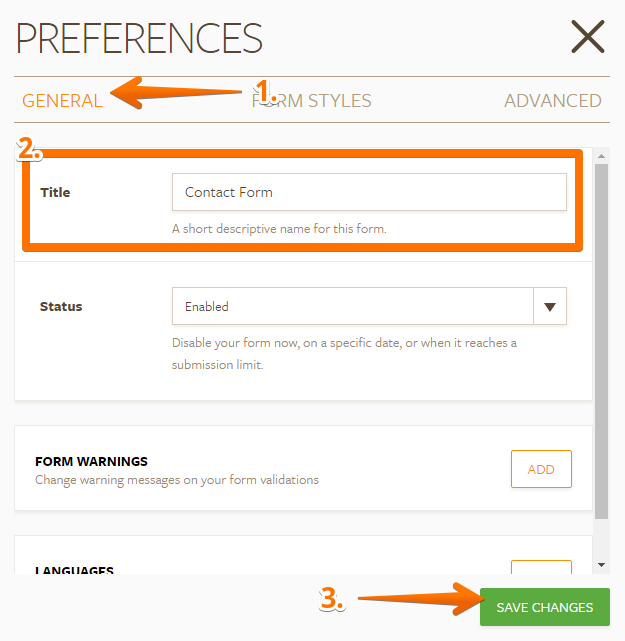Viewport: 625px width, 641px height.
Task: Go to the Advanced tab
Action: point(552,100)
